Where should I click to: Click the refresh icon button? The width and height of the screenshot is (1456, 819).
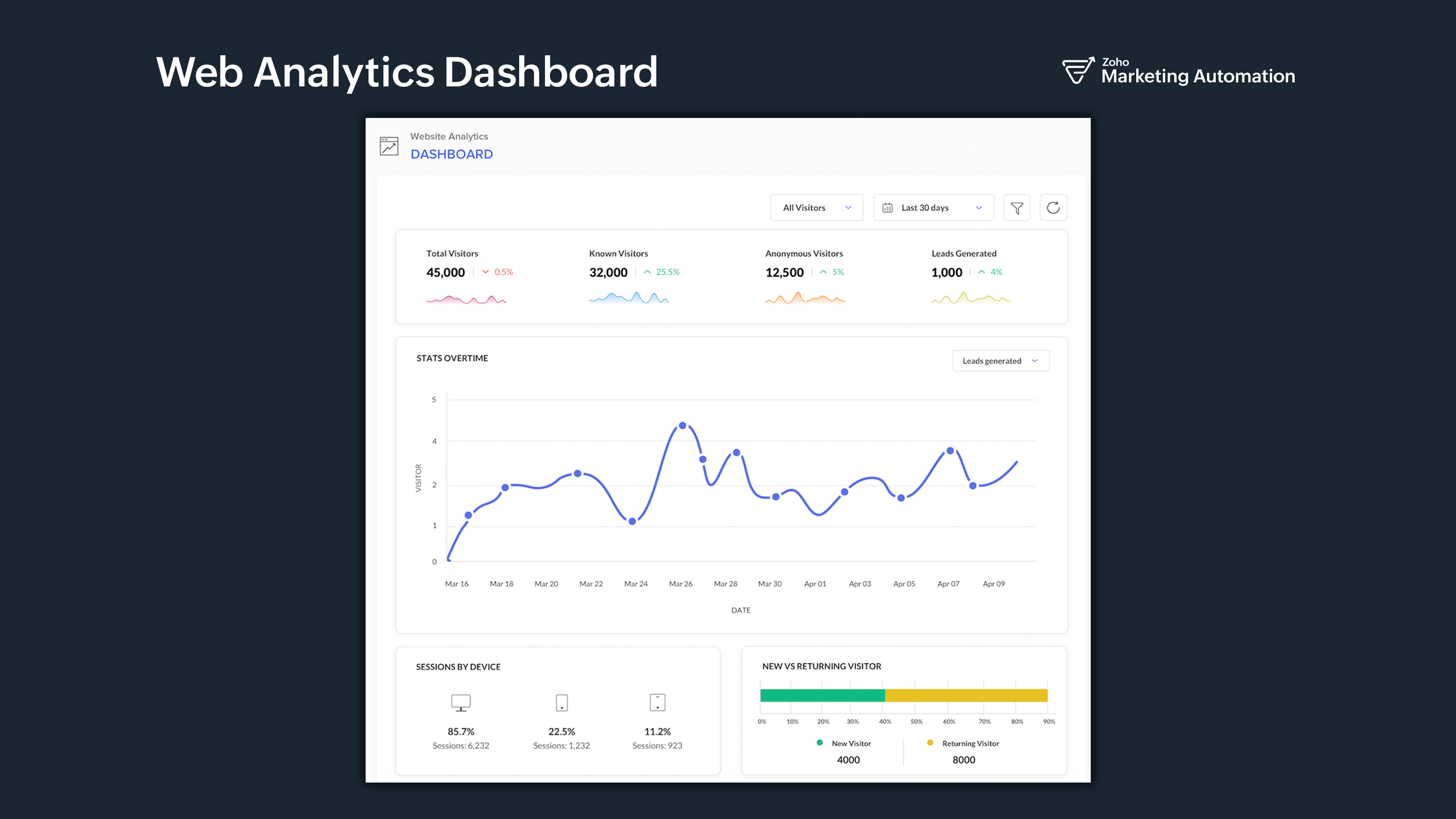1053,208
